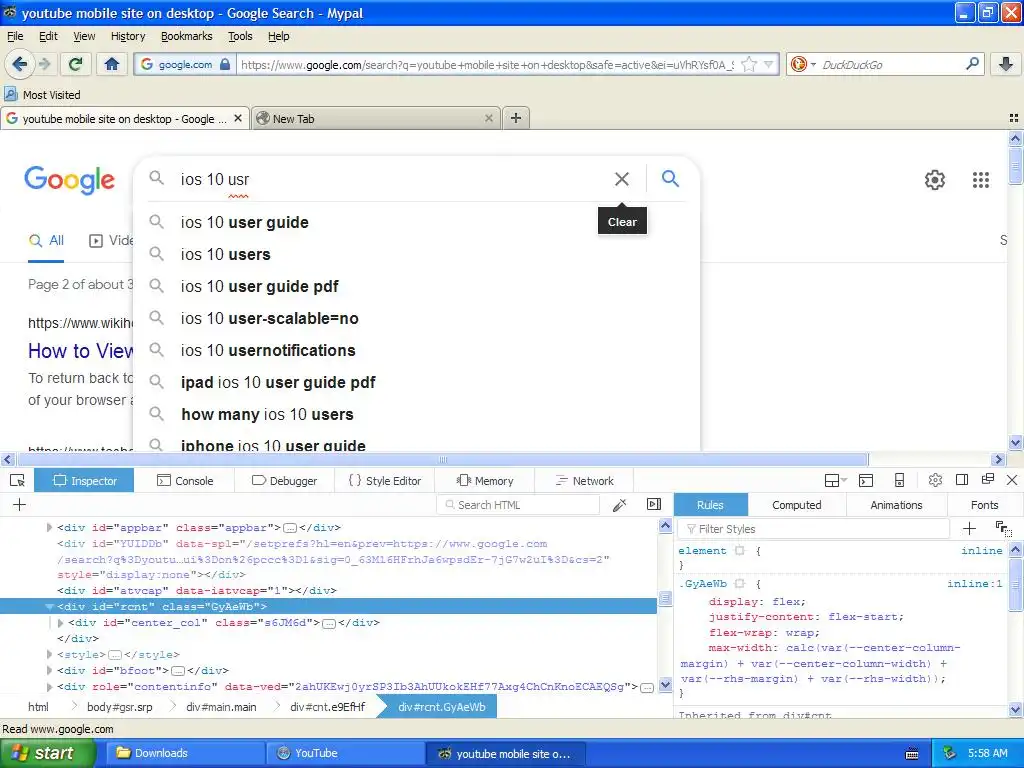1024x768 pixels.
Task: Switch to the Animations side tab
Action: [896, 505]
